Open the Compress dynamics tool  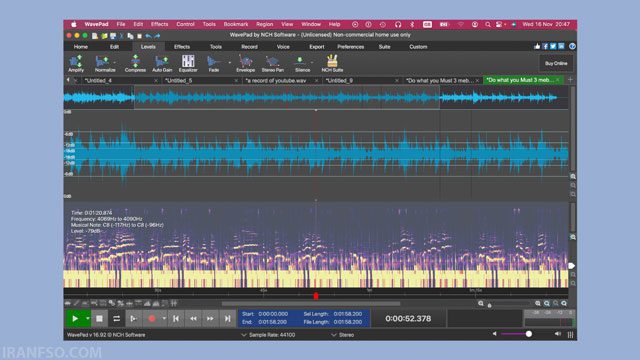click(x=135, y=63)
